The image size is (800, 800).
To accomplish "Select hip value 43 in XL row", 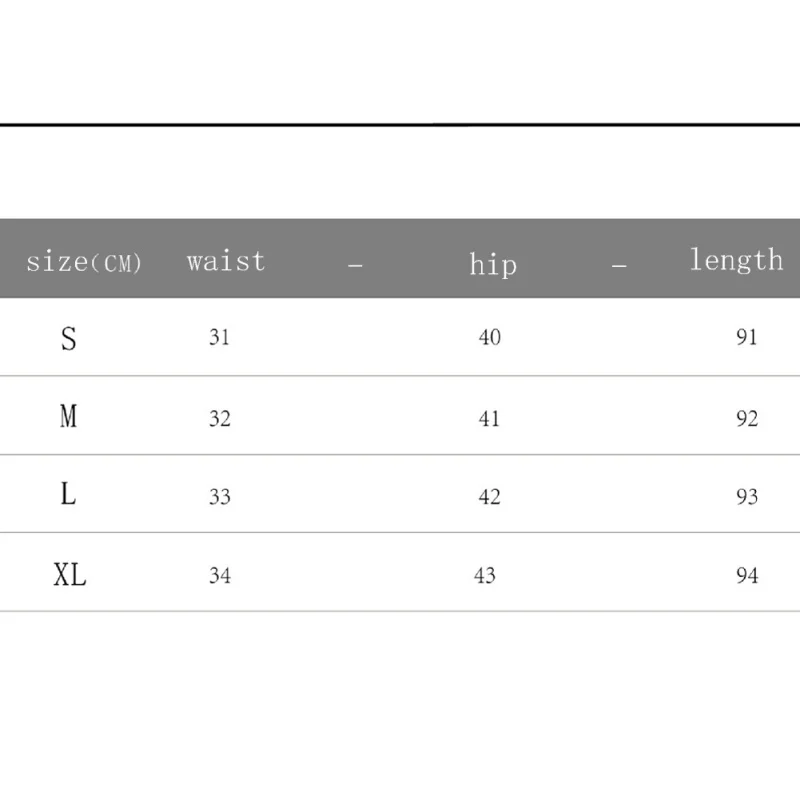I will [x=485, y=576].
